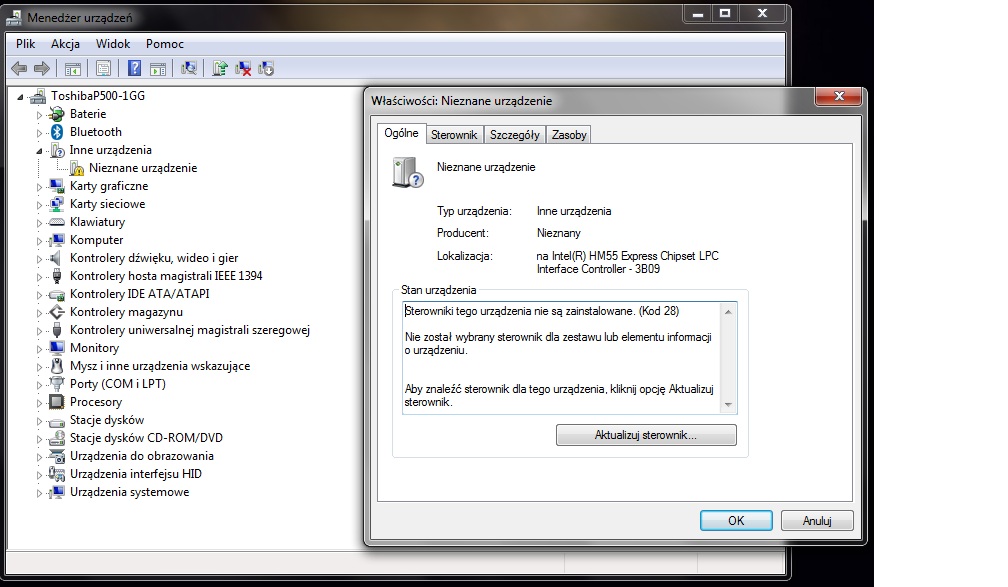Click the Back arrow in toolbar

tap(18, 68)
